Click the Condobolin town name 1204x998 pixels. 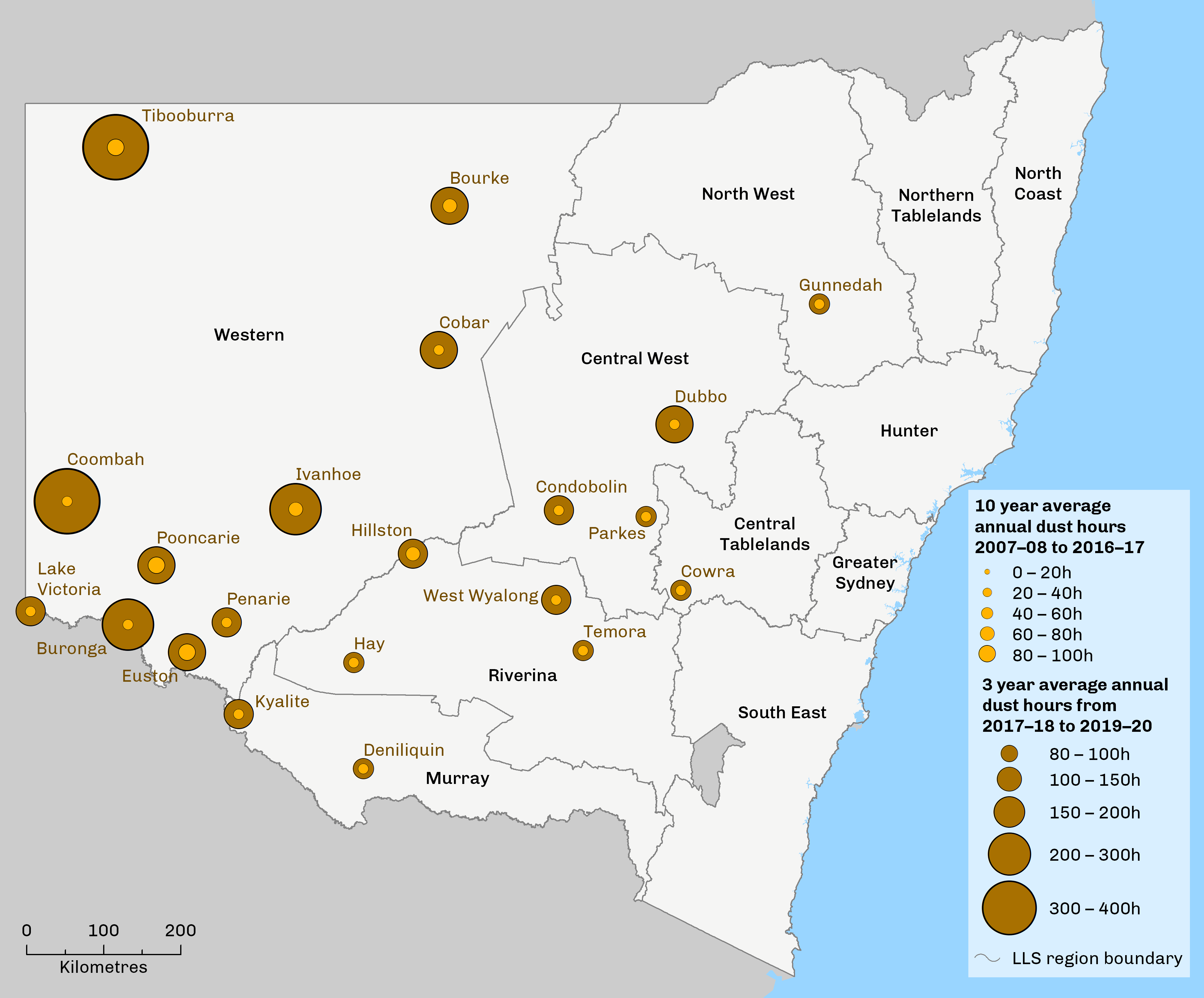(581, 487)
